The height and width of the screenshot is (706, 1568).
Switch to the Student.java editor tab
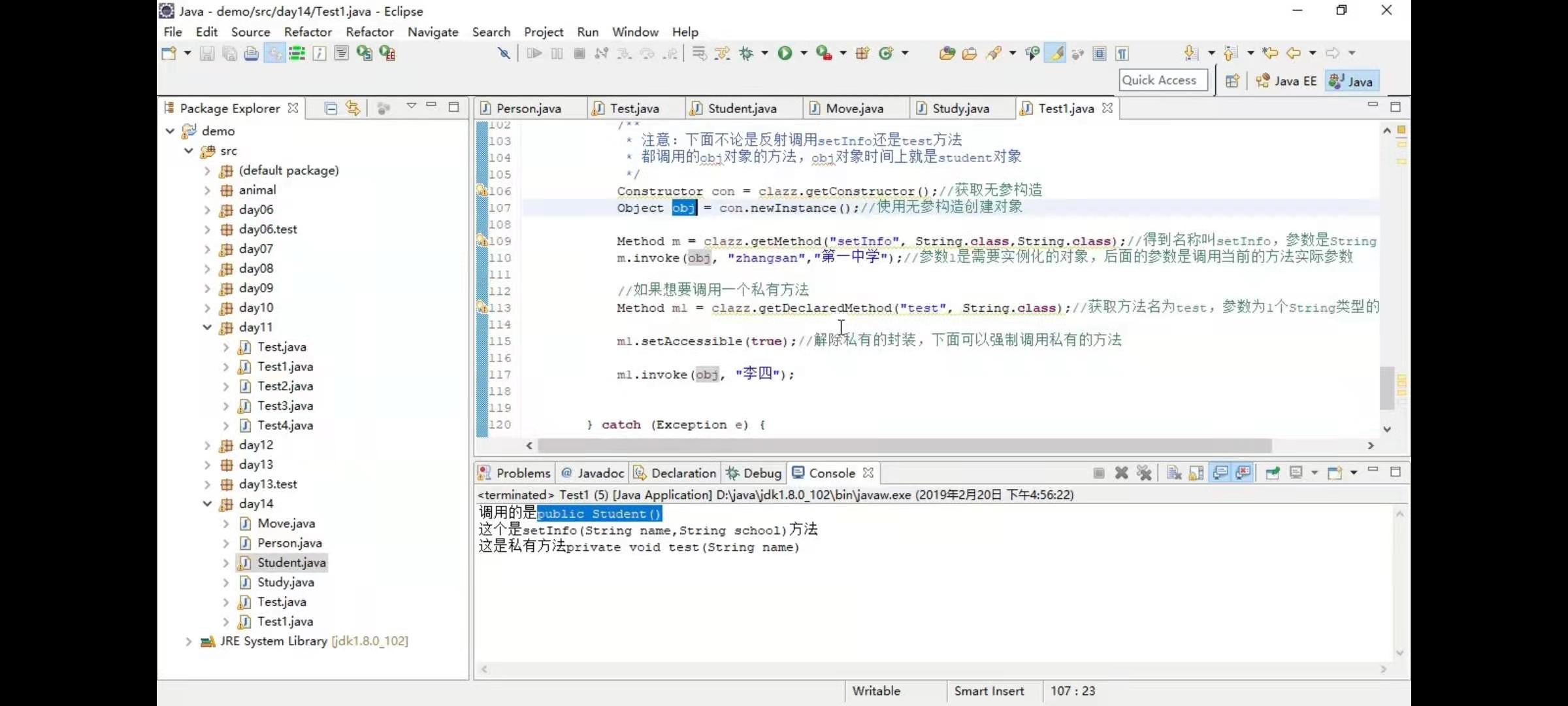click(x=742, y=109)
